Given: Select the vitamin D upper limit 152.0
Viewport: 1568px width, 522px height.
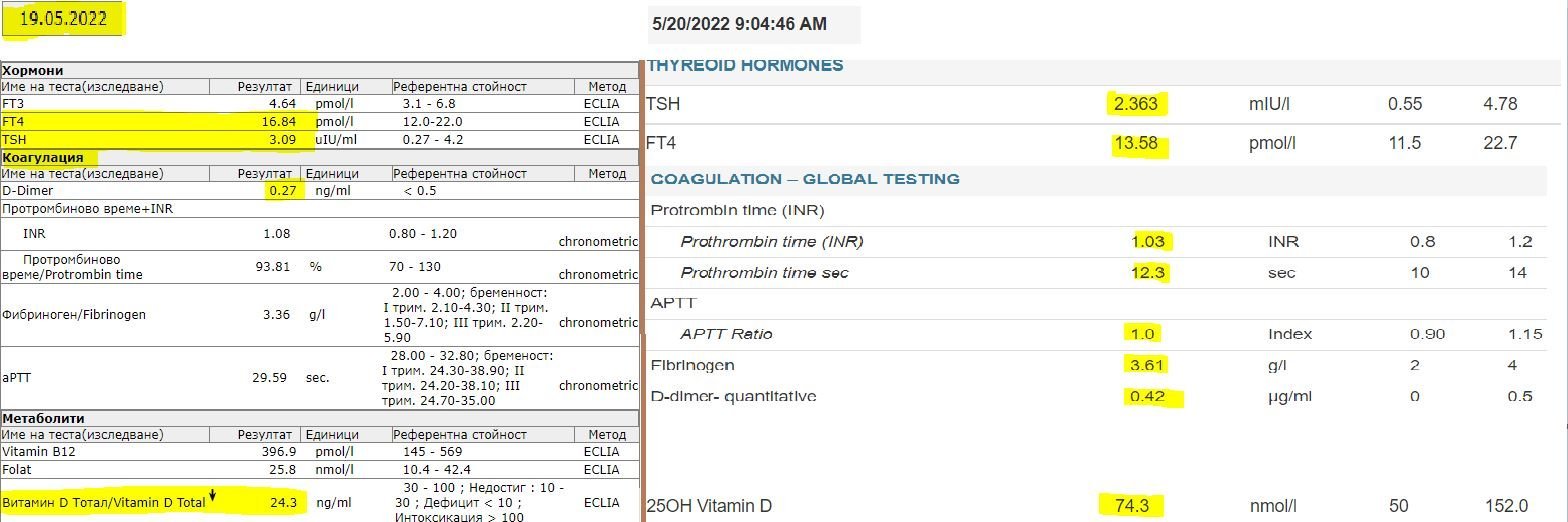Looking at the screenshot, I should (x=1508, y=506).
